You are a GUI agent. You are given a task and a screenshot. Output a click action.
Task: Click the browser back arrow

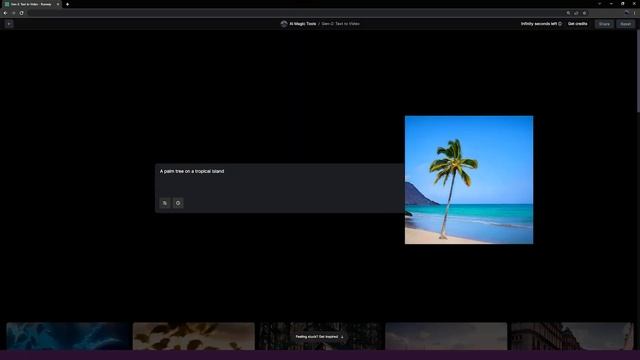(x=5, y=13)
